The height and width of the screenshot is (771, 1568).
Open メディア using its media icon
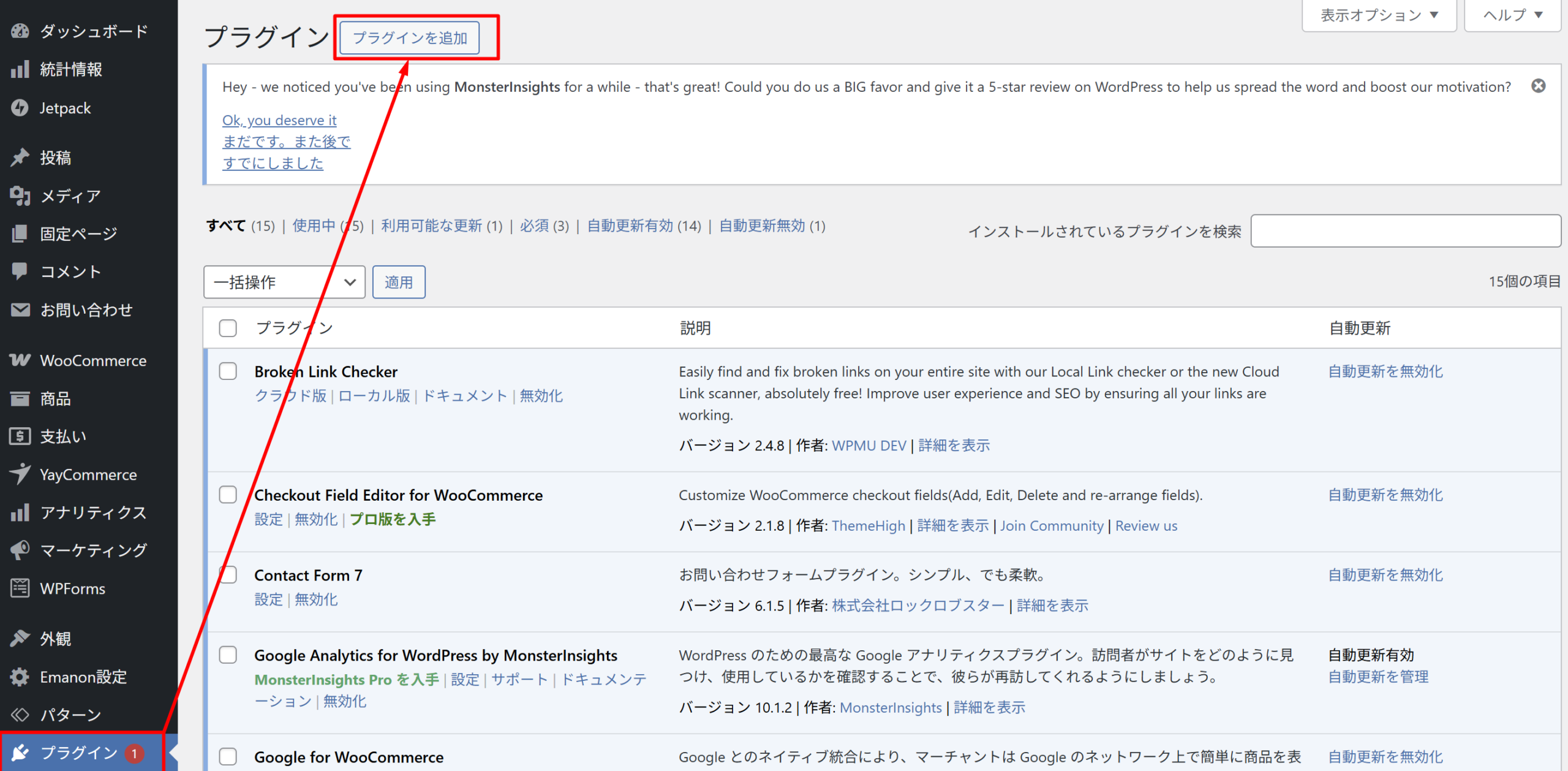[x=20, y=196]
